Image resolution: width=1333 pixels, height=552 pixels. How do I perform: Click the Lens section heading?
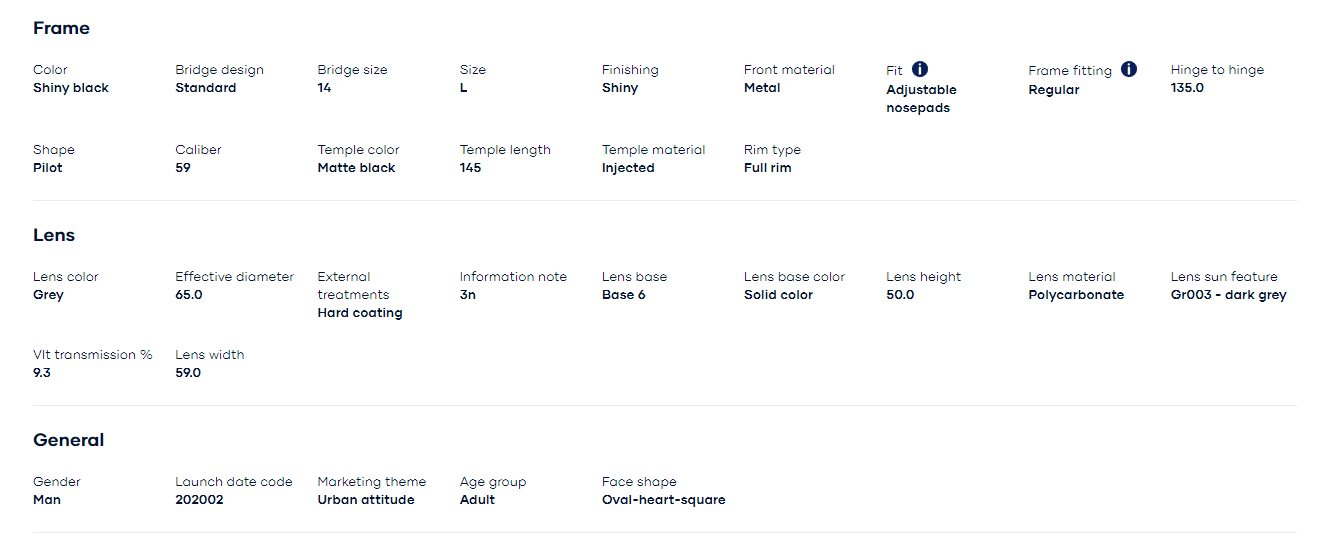tap(54, 235)
